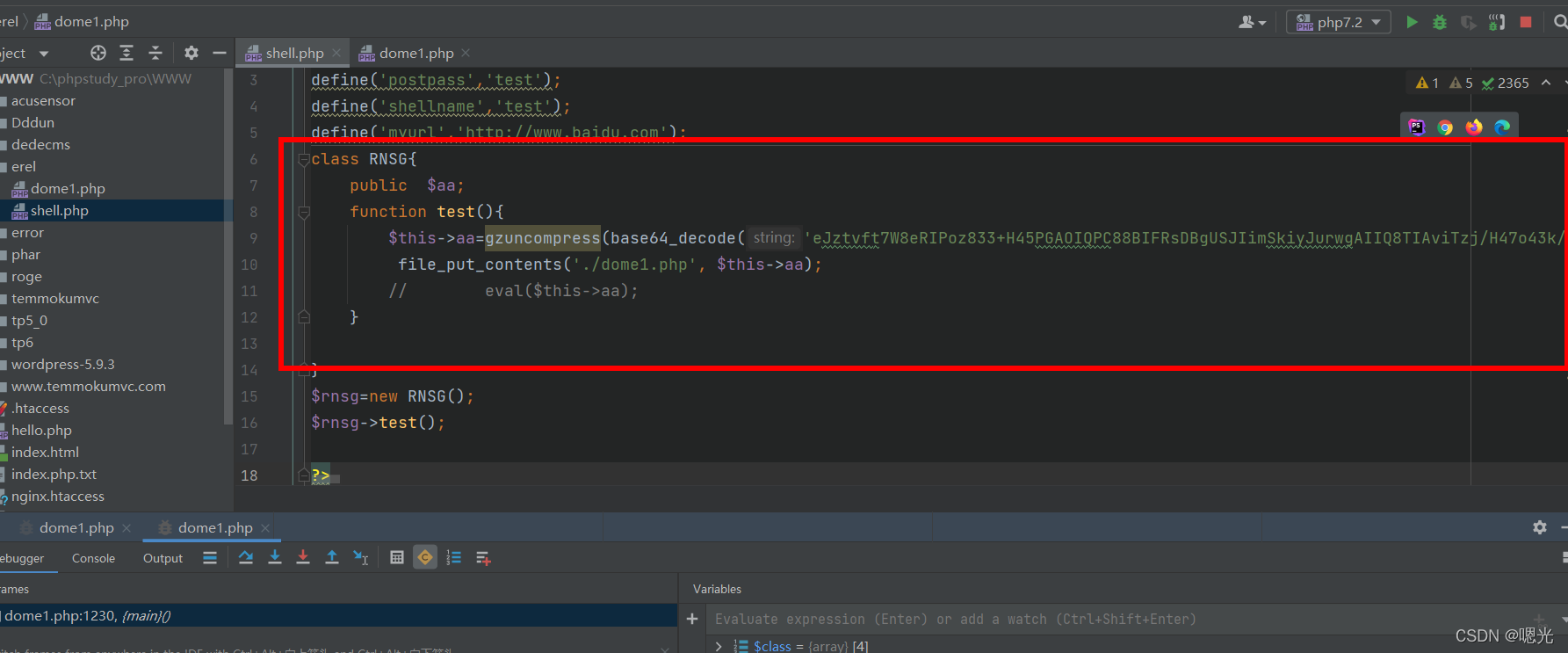Run the php7.2 configuration
This screenshot has width=1568, height=653.
click(x=1412, y=22)
